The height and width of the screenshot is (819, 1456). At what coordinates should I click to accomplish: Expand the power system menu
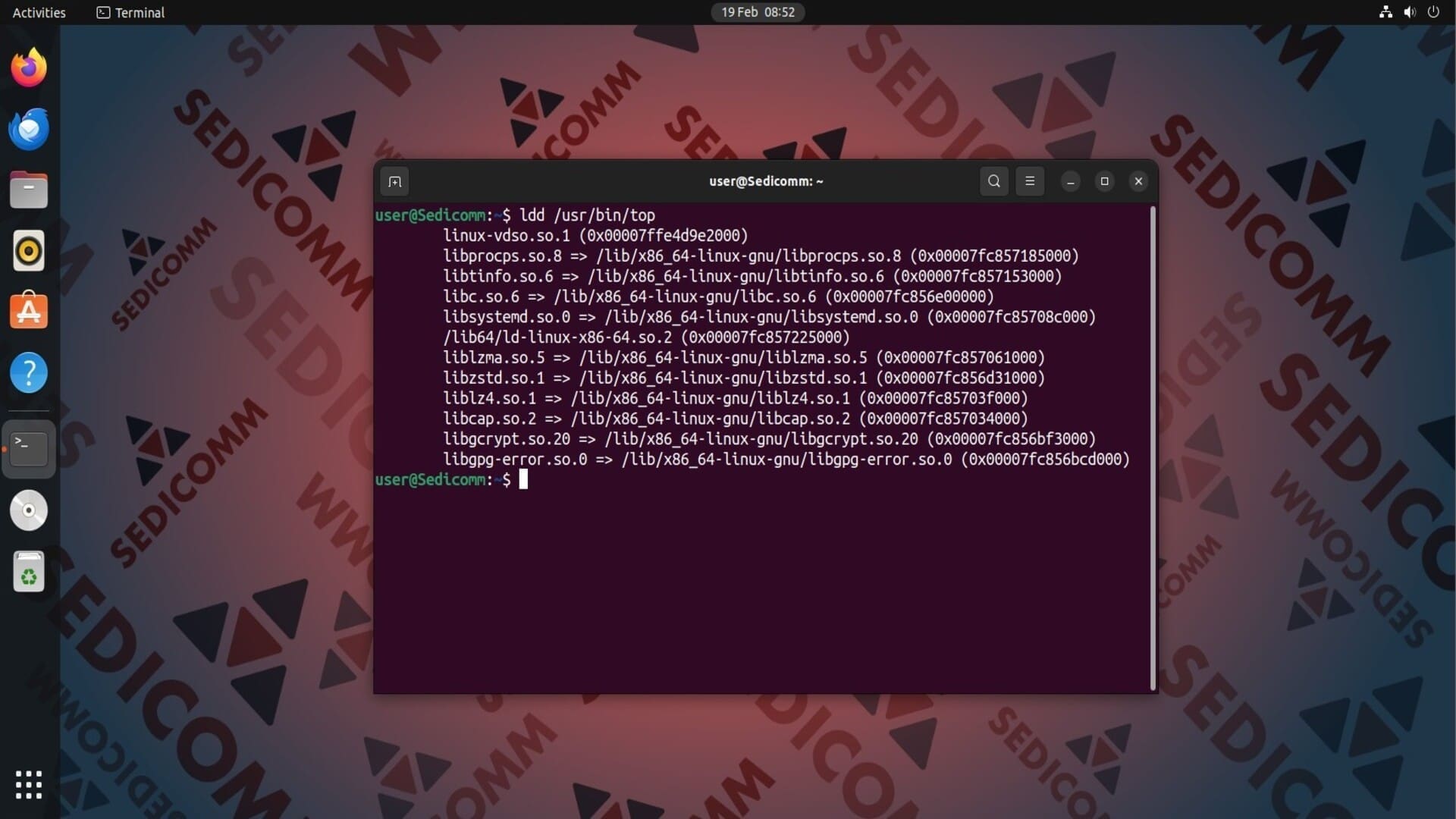[1433, 12]
